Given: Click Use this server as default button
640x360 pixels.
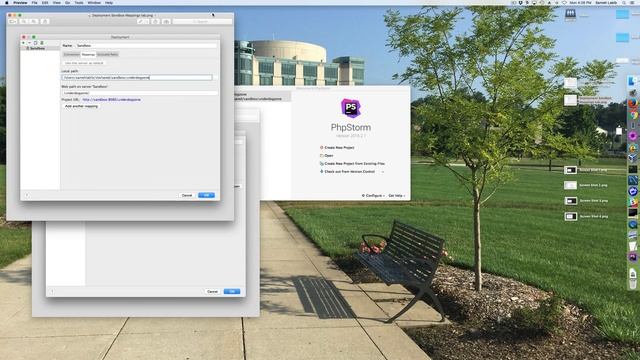Looking at the screenshot, I should click(x=84, y=63).
